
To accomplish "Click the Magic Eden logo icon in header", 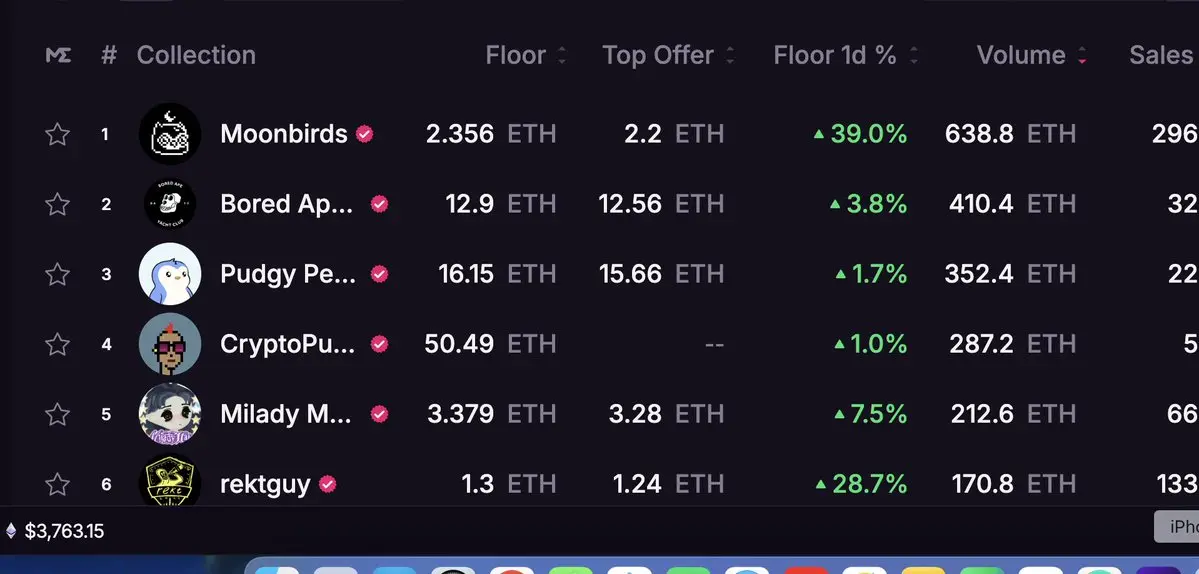I will [x=58, y=55].
